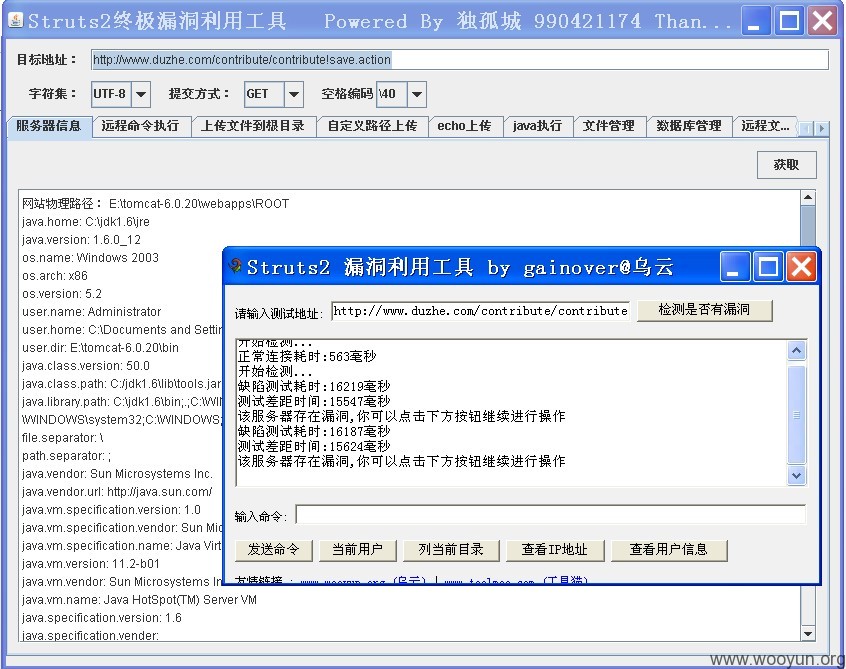Click the 查看用户信息 button
The width and height of the screenshot is (846, 669).
[669, 550]
